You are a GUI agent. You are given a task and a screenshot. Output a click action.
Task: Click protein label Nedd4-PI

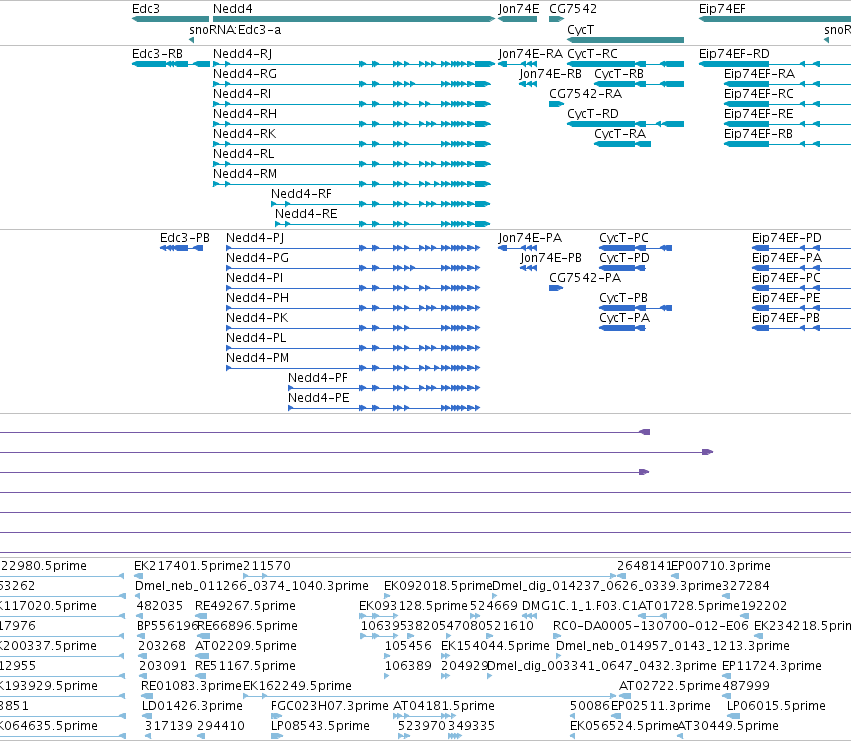click(x=255, y=278)
